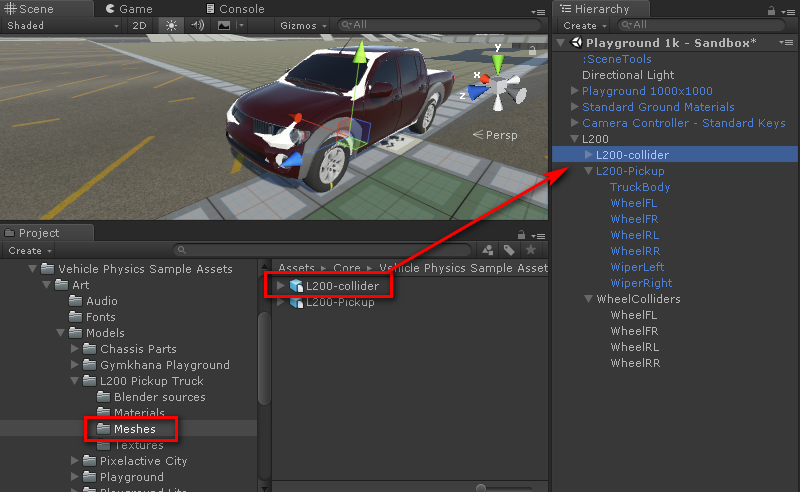Select L200-collider asset in Project
Screen dimensions: 800x492
coord(342,286)
